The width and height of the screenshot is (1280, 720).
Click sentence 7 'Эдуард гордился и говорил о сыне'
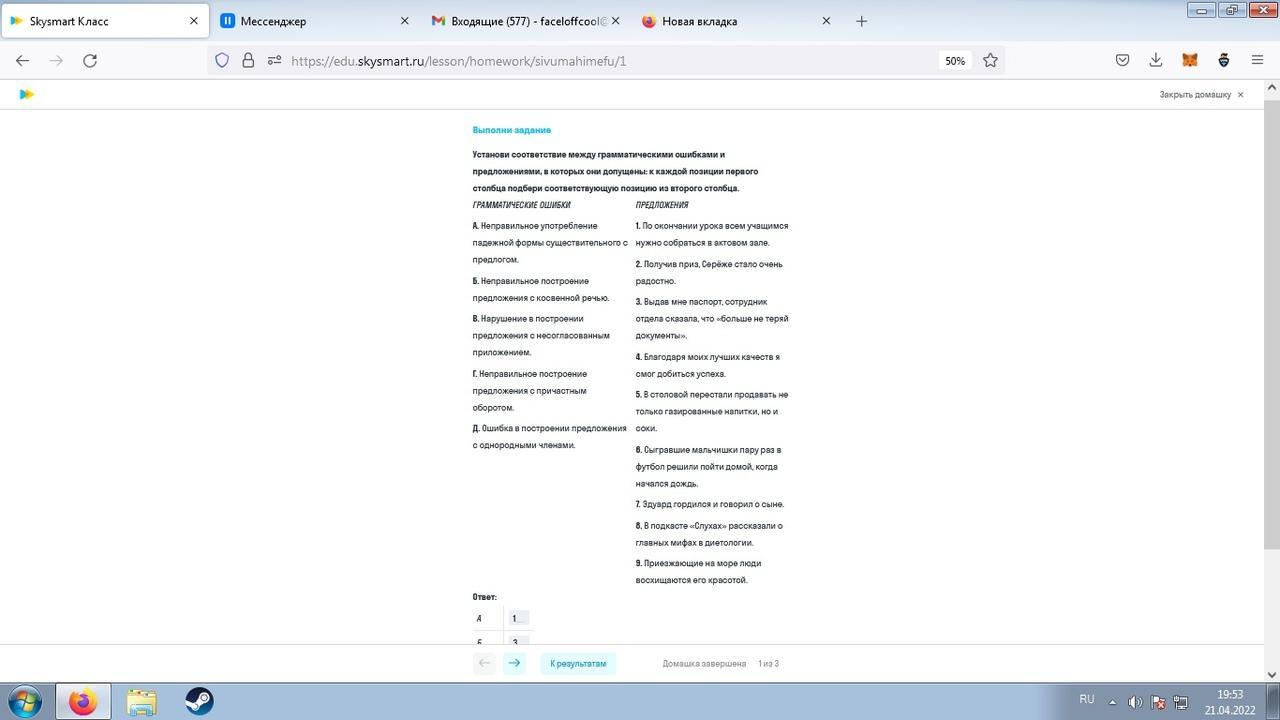point(710,504)
